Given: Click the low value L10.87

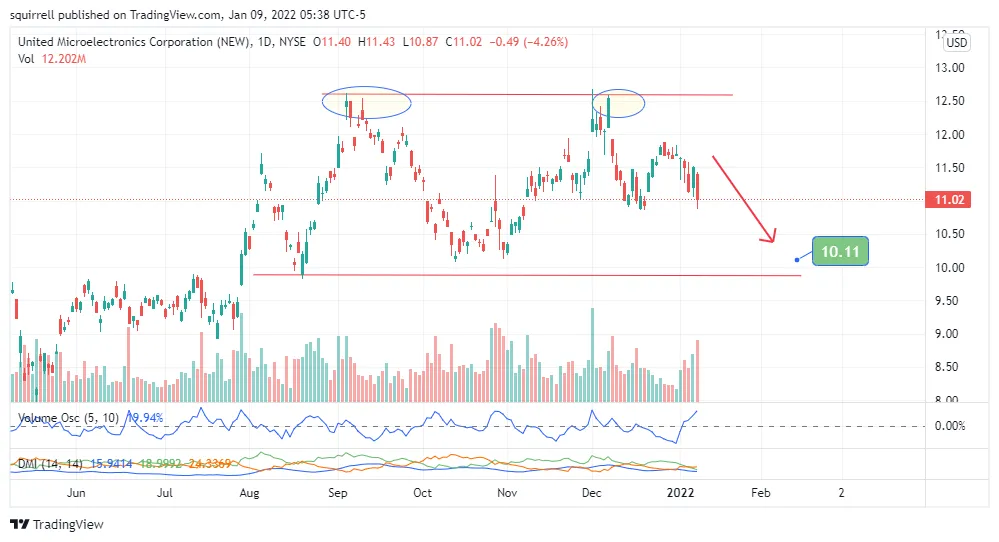Looking at the screenshot, I should coord(420,42).
